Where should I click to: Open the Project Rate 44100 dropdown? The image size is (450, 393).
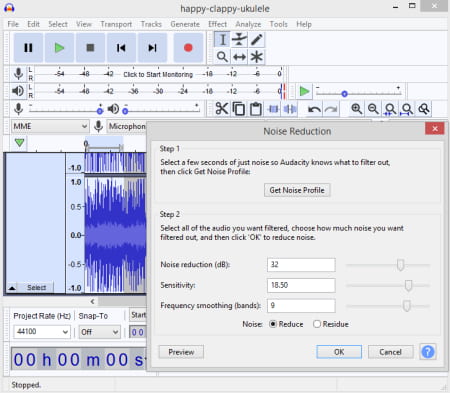coord(42,332)
